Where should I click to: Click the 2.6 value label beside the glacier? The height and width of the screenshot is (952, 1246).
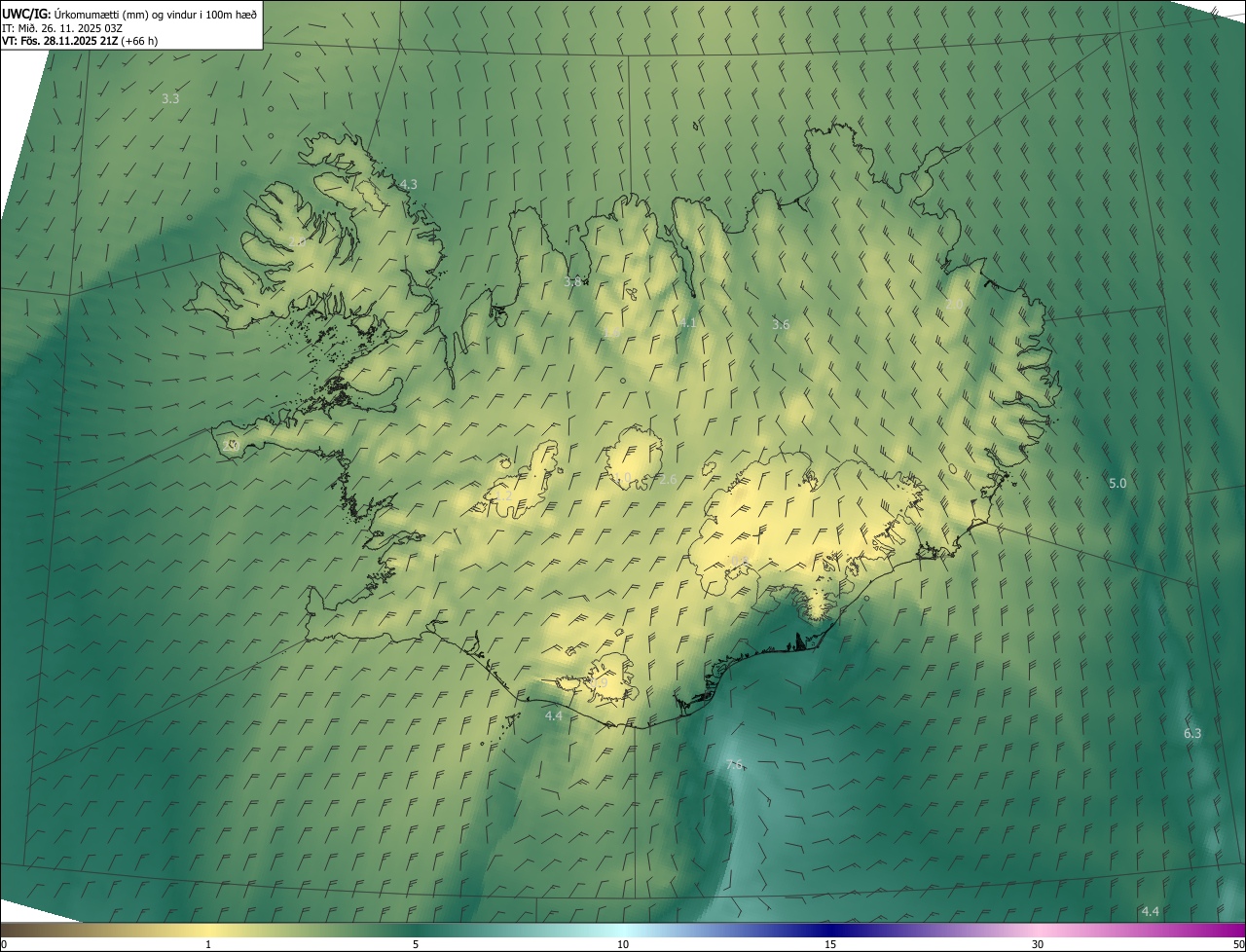click(668, 479)
